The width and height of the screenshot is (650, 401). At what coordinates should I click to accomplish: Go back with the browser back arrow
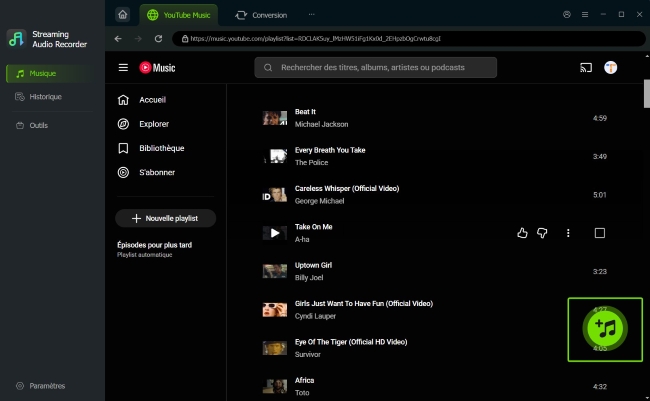118,39
